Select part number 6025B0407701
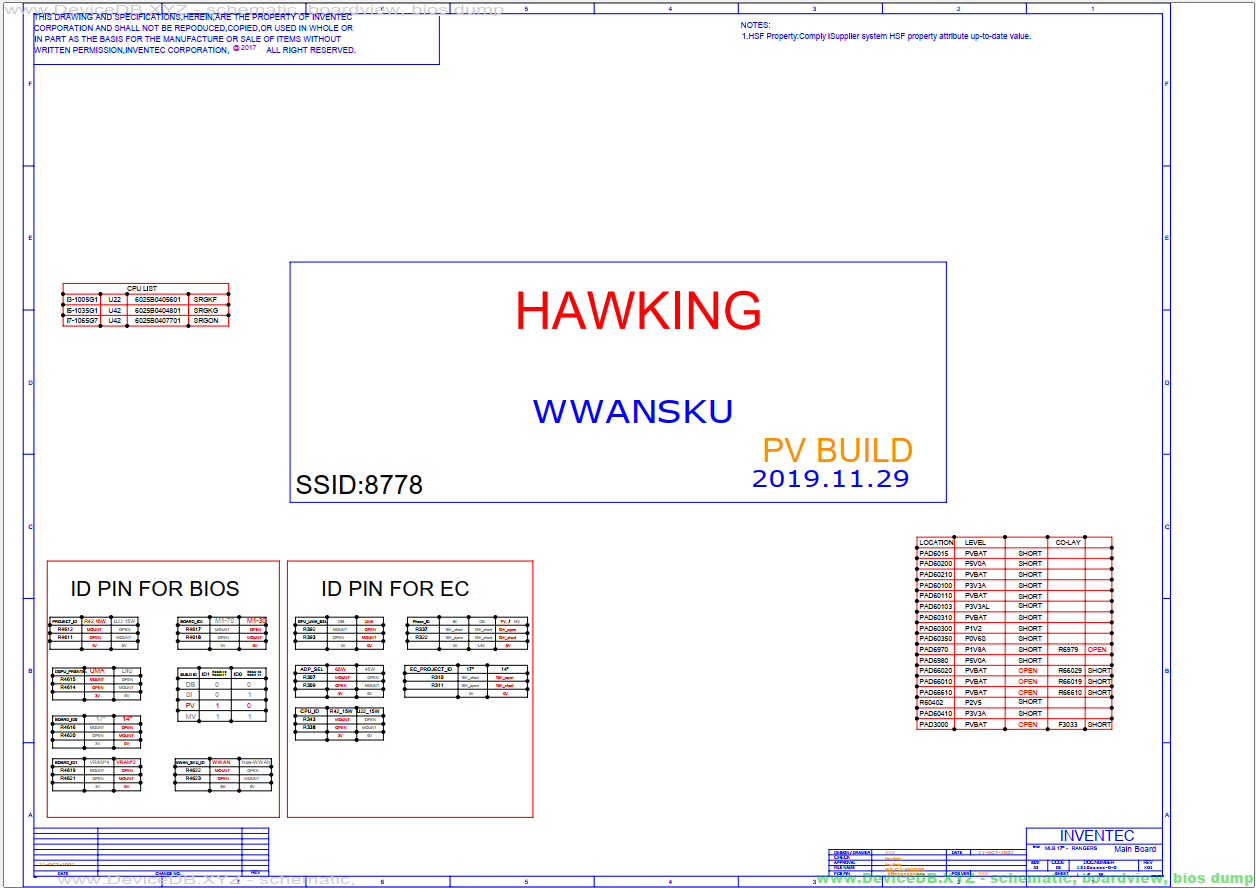The height and width of the screenshot is (888, 1256). [158, 321]
